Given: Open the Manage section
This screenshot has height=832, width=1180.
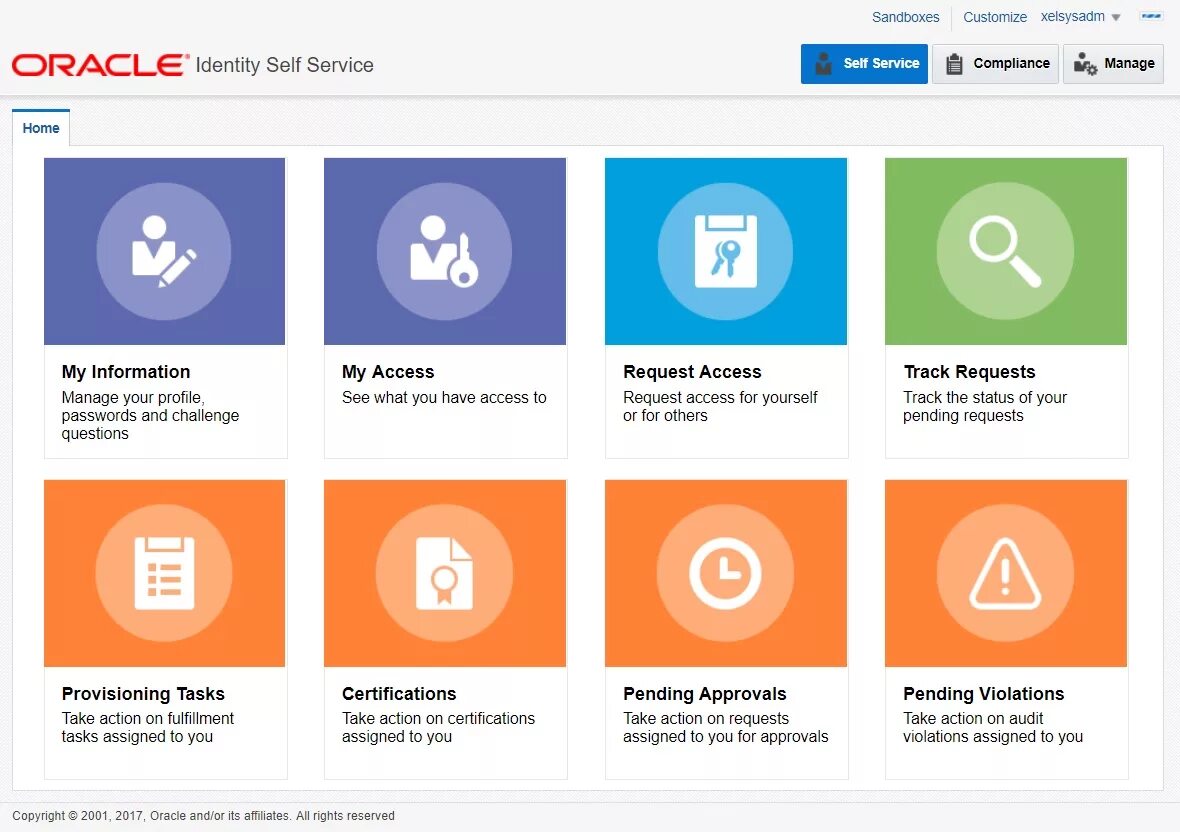Looking at the screenshot, I should tap(1113, 64).
